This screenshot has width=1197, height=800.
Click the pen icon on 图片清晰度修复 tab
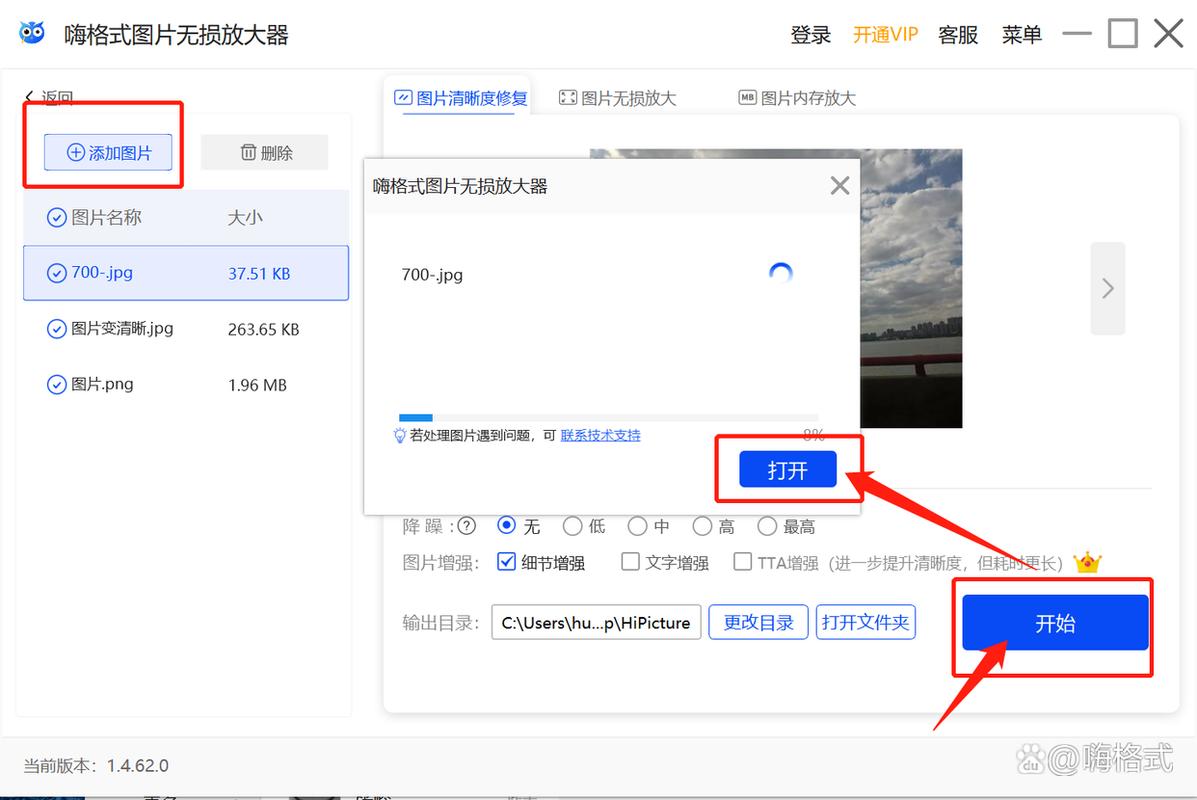(x=404, y=98)
